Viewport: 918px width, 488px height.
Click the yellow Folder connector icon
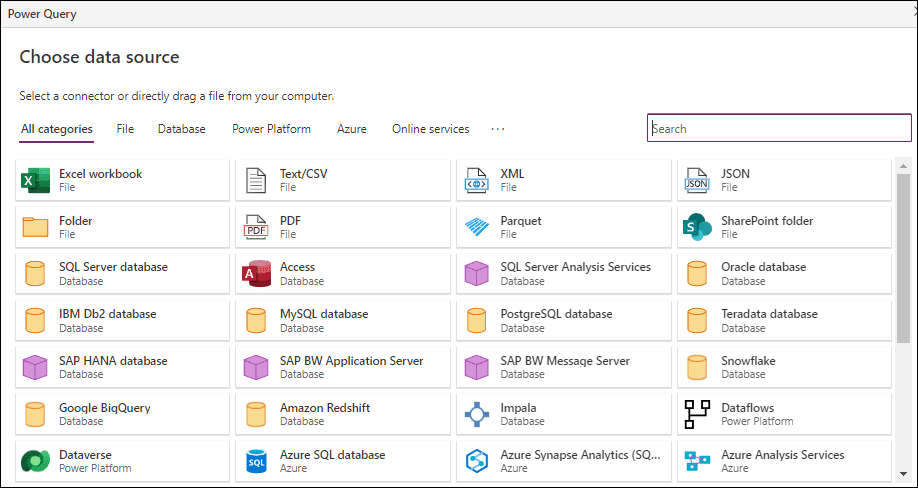coord(35,227)
